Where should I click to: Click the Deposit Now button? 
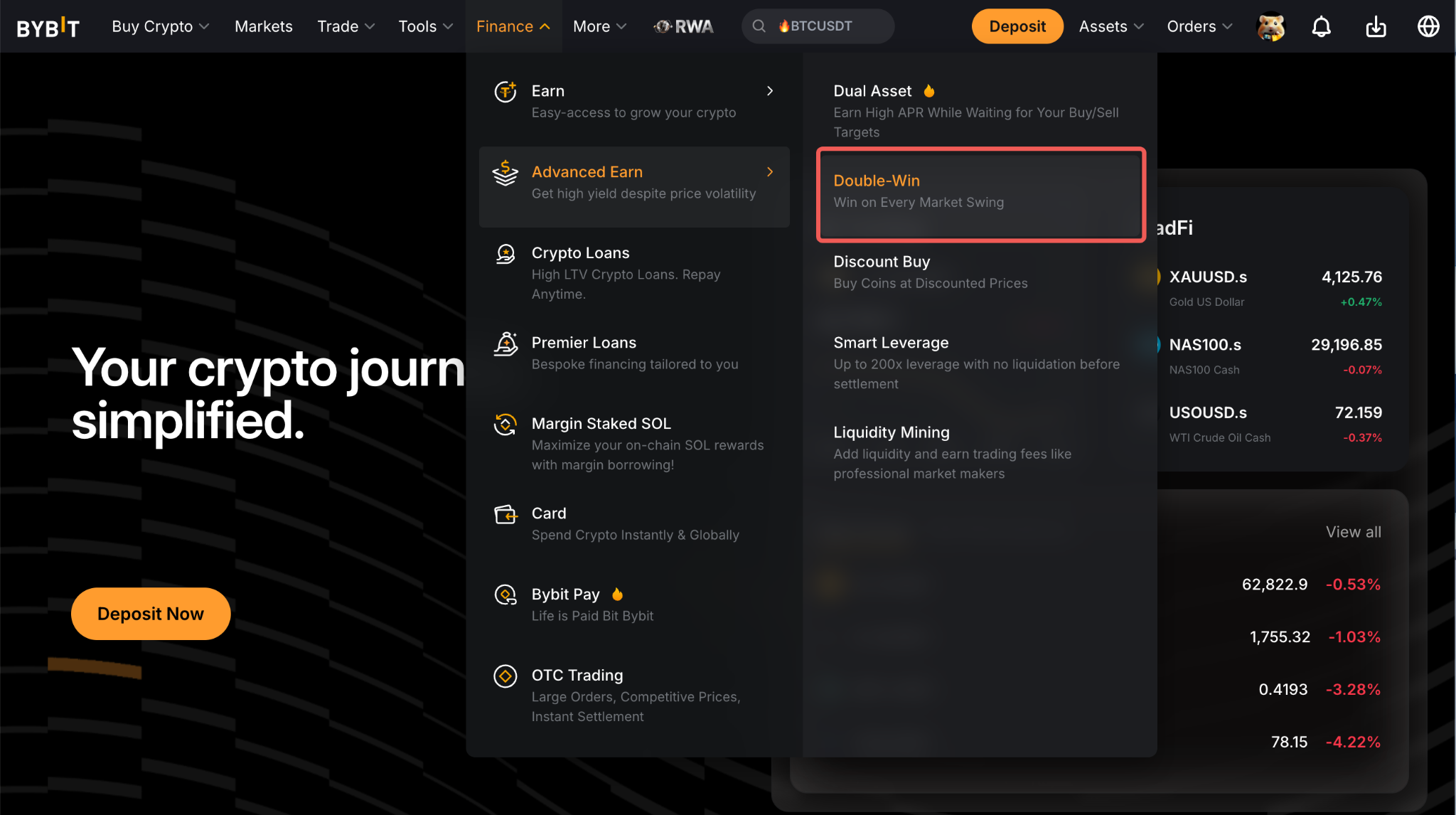coord(151,614)
